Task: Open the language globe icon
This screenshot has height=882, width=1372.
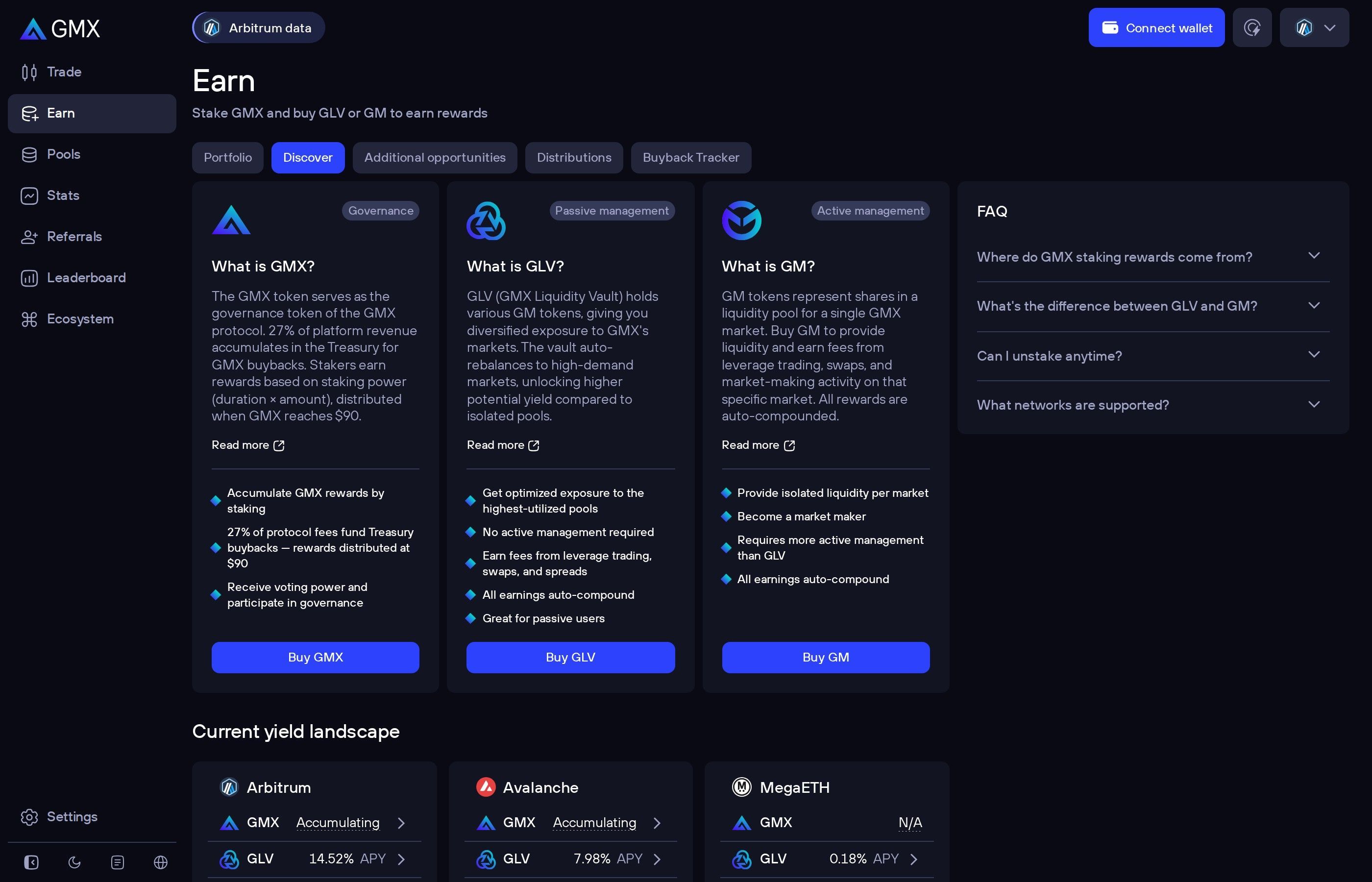Action: [x=160, y=862]
